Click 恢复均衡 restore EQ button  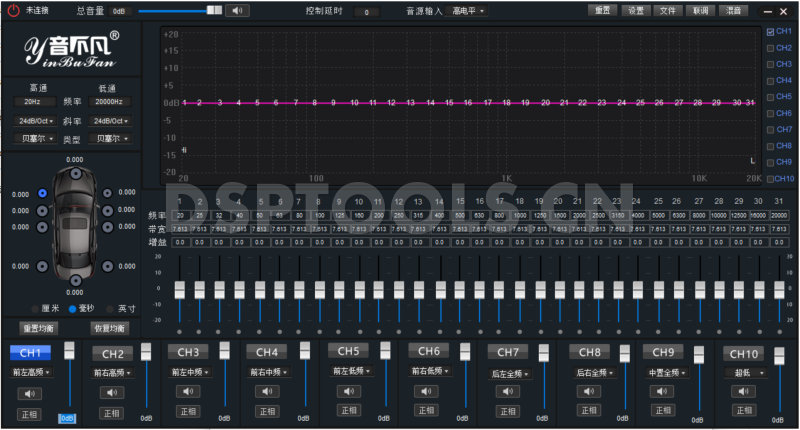110,328
